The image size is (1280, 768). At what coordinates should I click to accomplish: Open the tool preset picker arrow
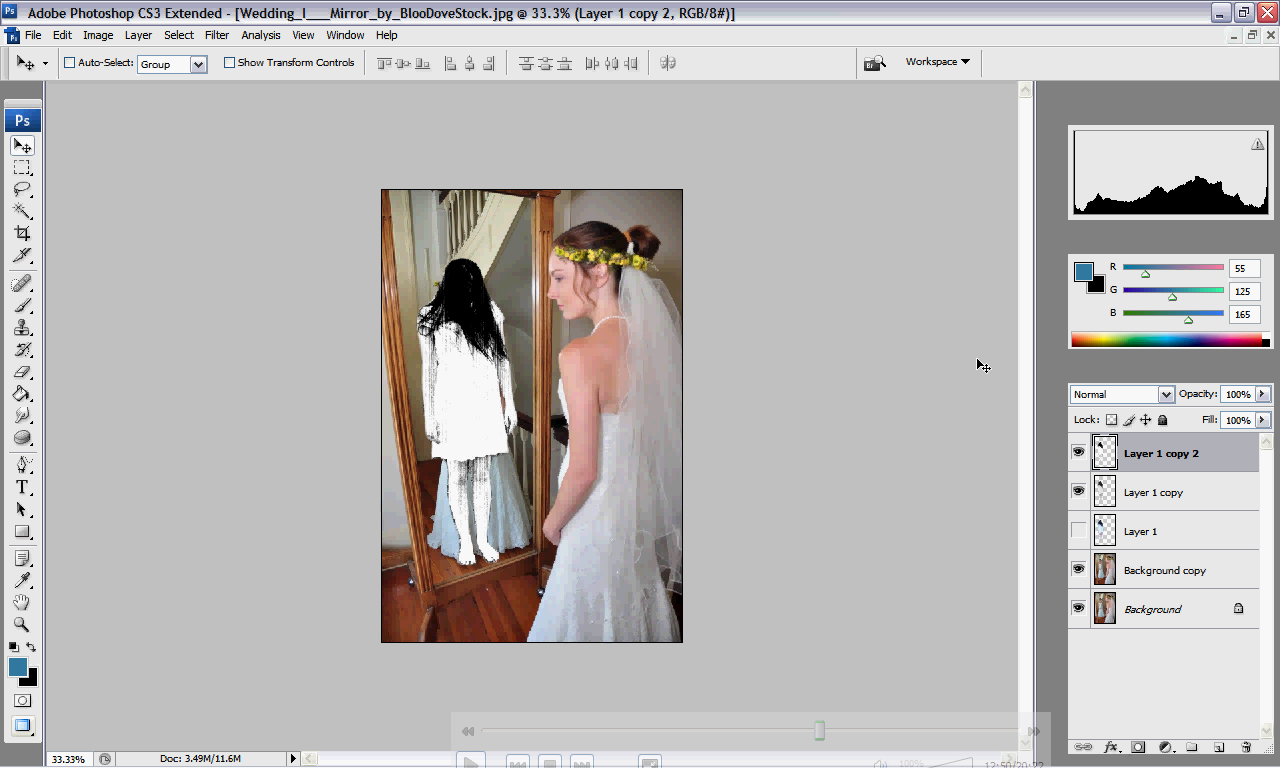[45, 64]
